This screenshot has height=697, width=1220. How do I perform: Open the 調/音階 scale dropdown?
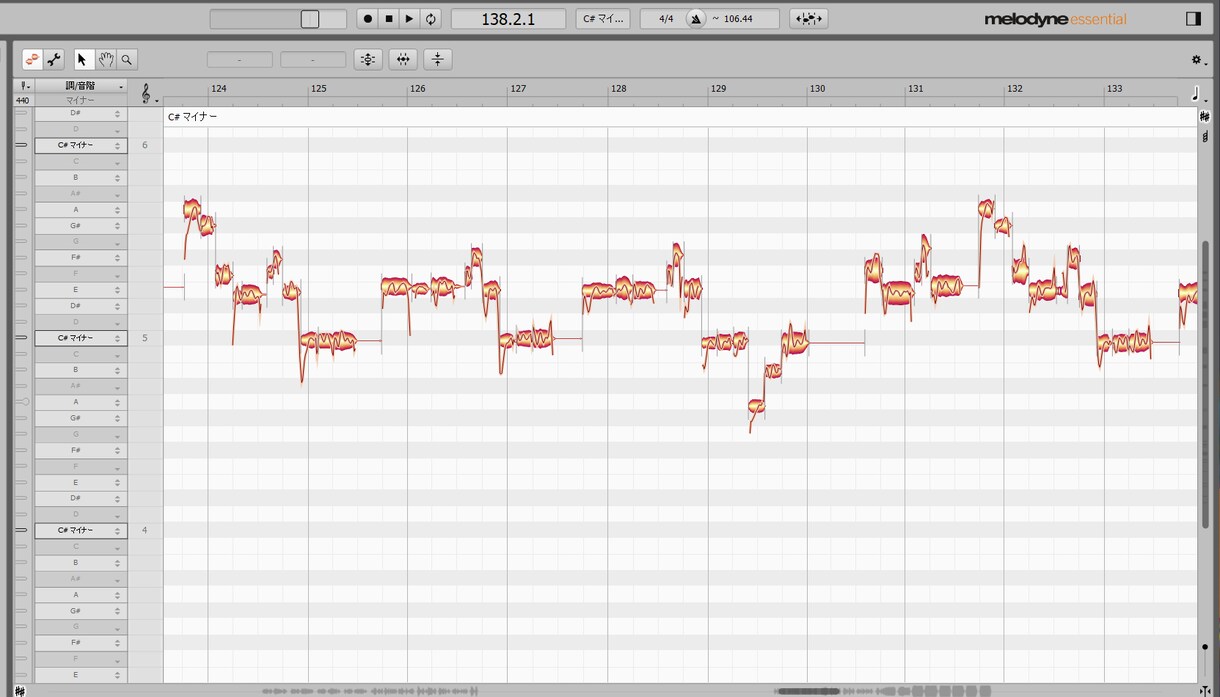pyautogui.click(x=81, y=87)
